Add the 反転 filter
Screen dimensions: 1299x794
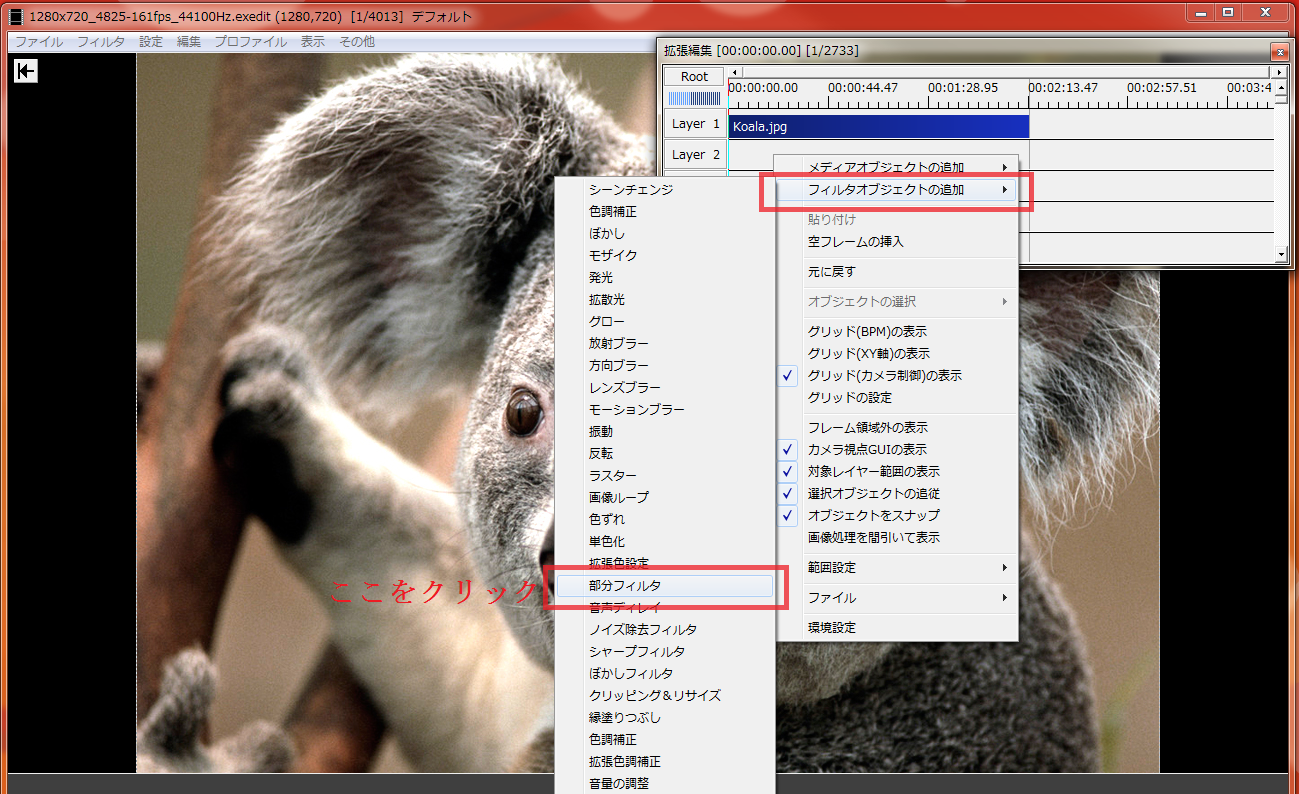point(665,453)
